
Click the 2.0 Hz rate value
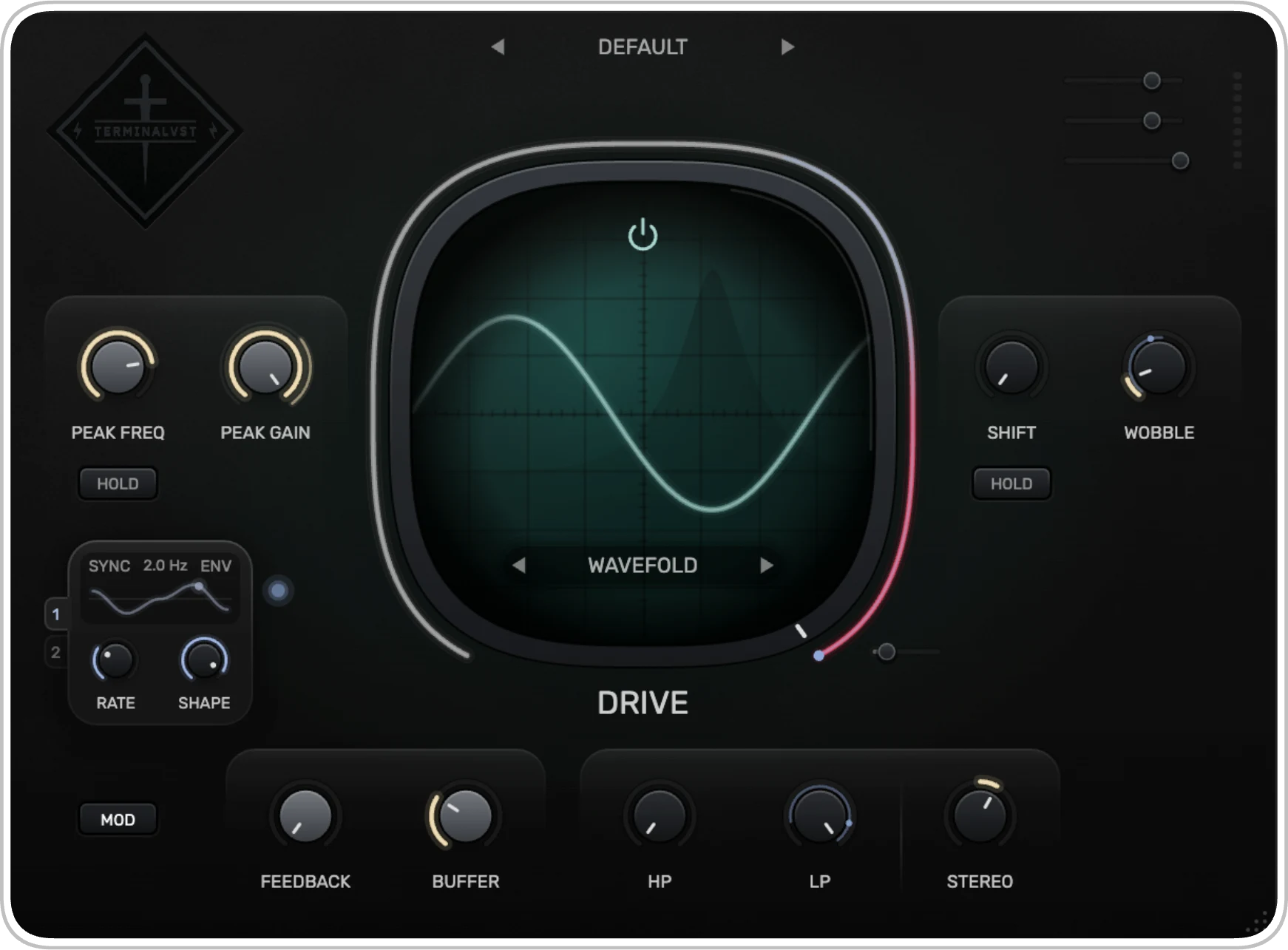tap(165, 566)
